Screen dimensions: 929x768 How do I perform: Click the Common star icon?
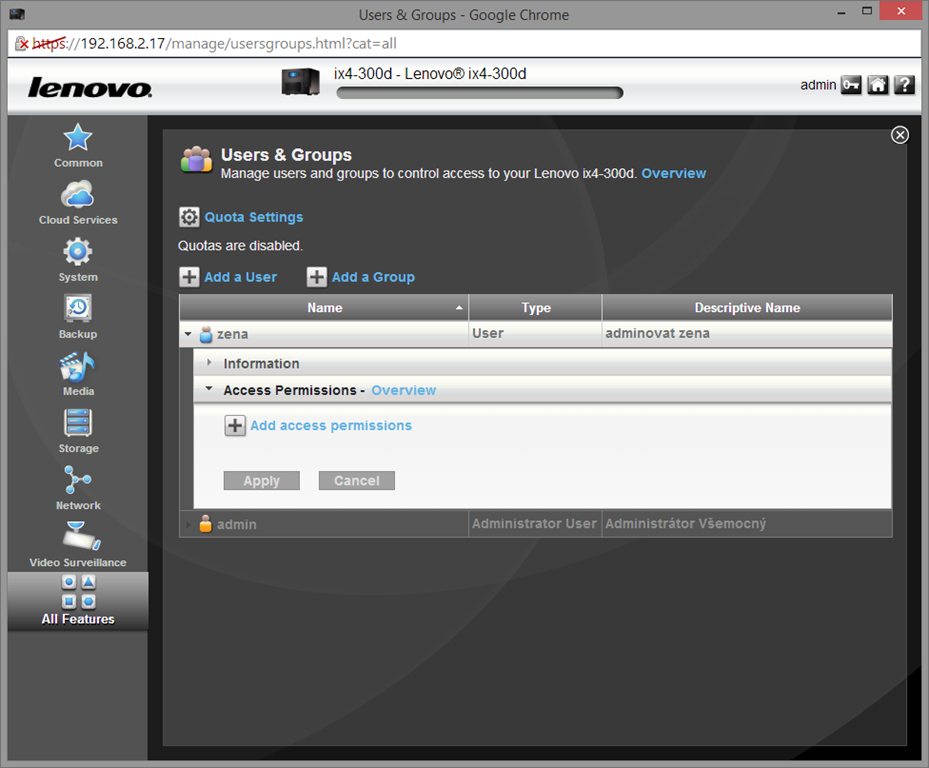point(78,138)
